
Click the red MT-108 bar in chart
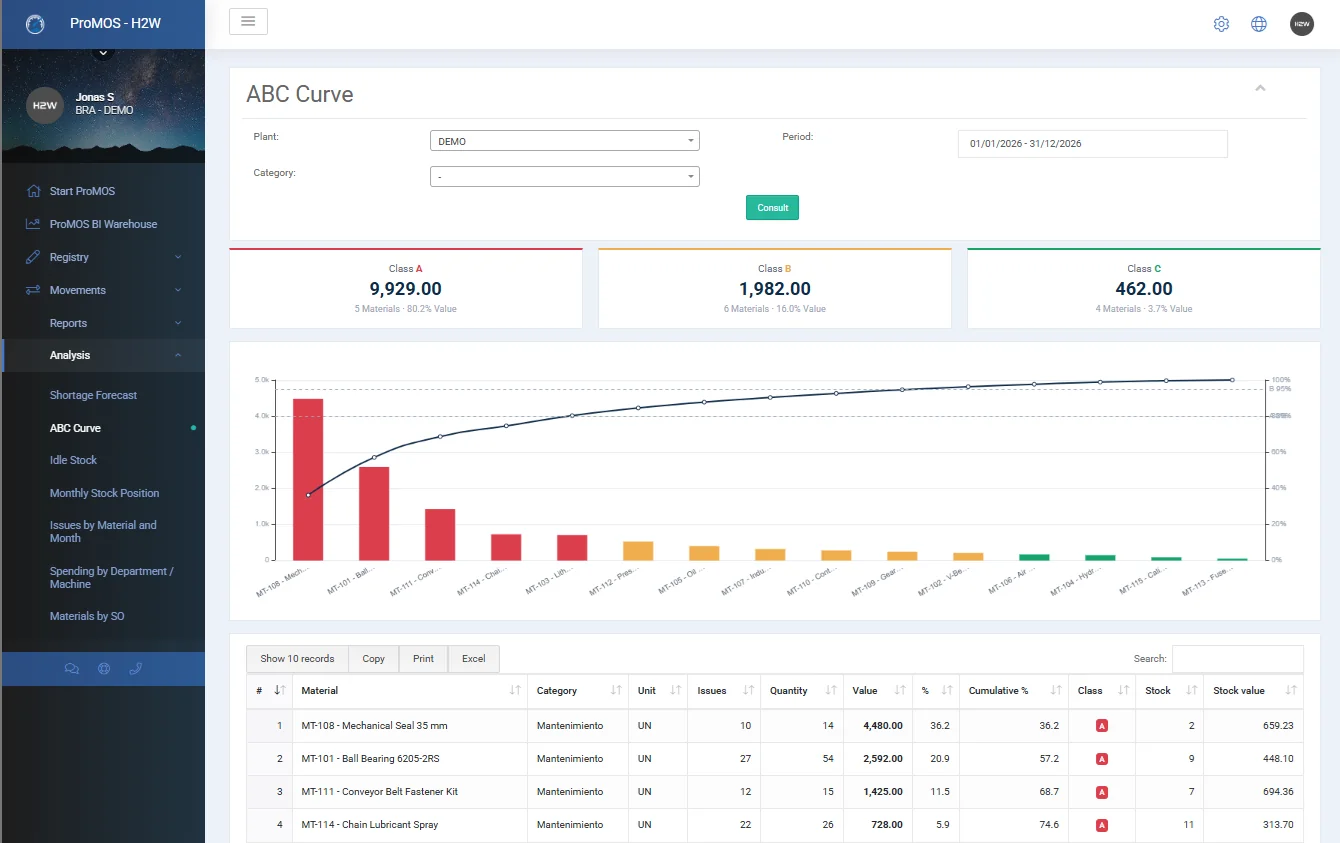(x=308, y=479)
